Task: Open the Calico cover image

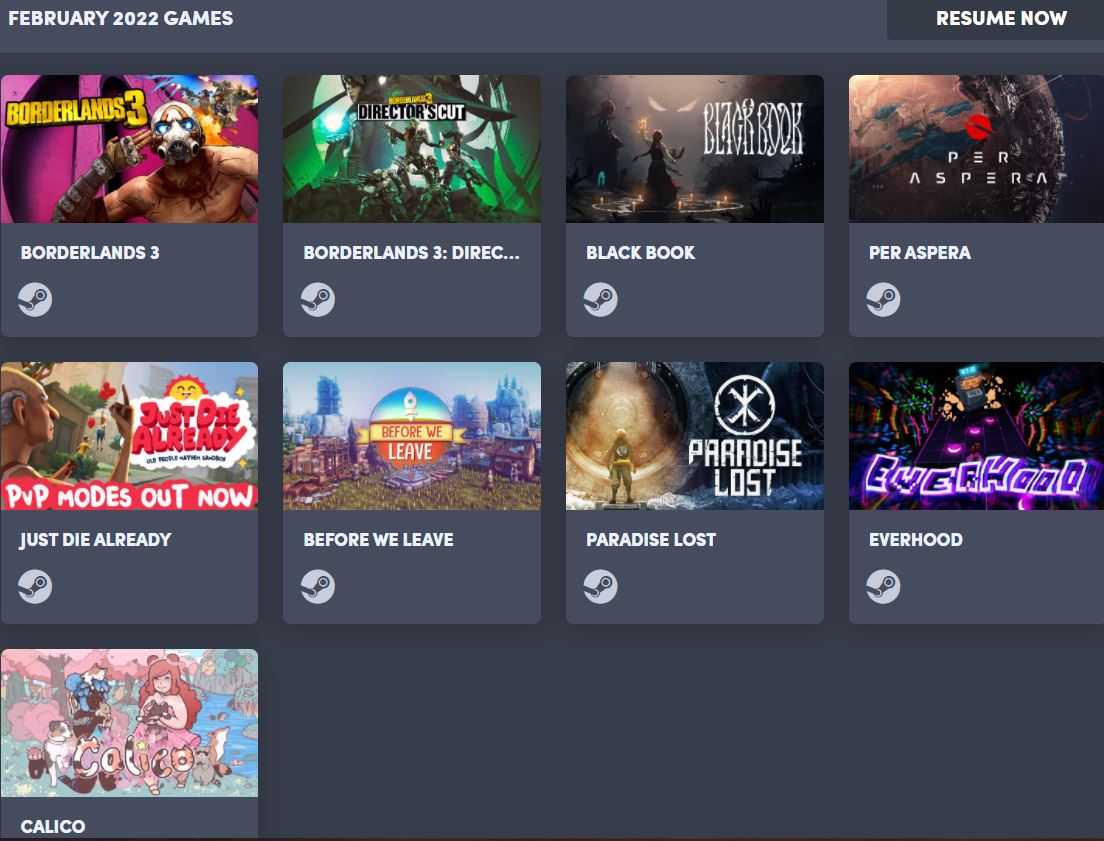Action: 130,723
